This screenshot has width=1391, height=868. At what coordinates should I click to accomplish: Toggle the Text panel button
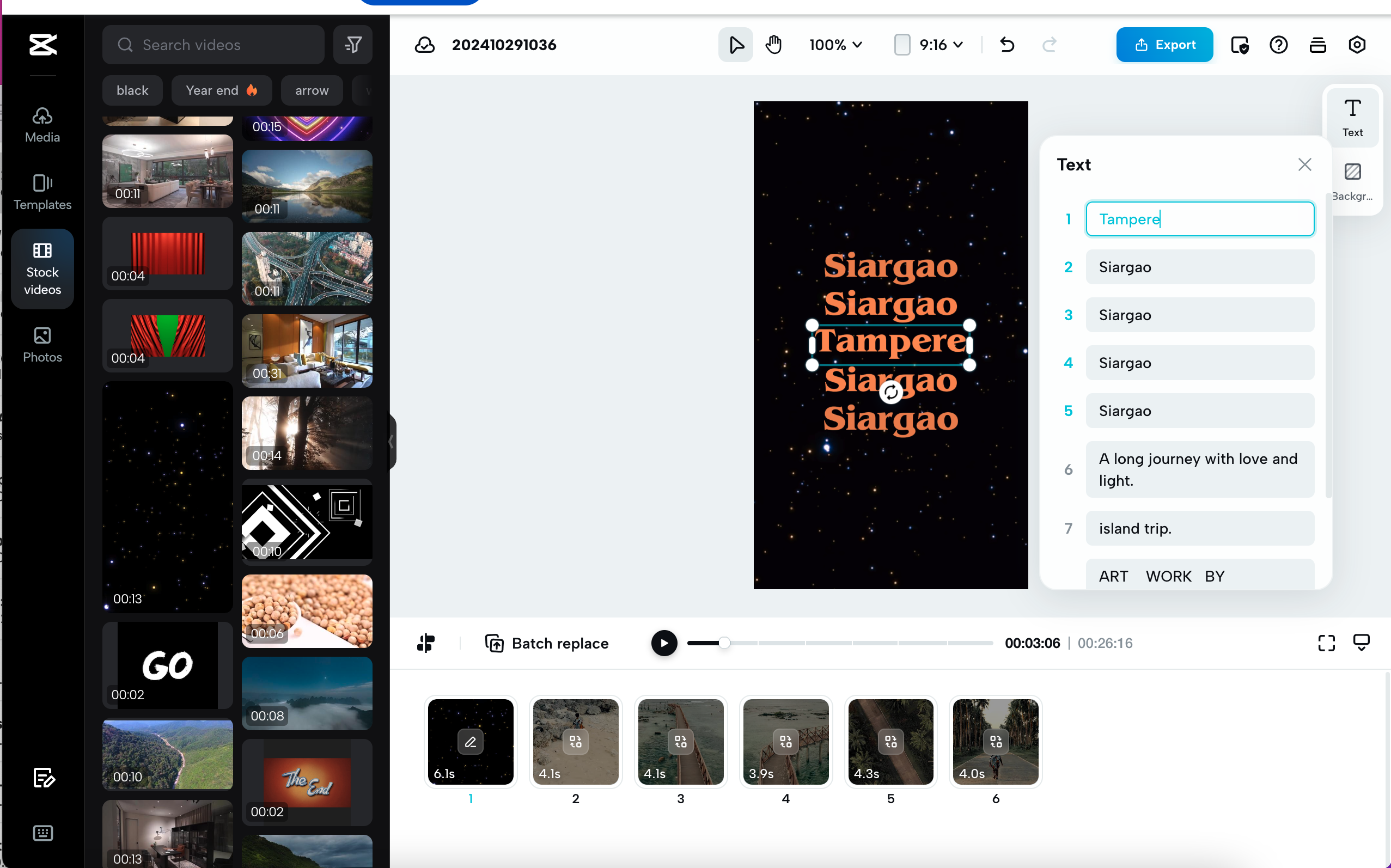click(1352, 117)
